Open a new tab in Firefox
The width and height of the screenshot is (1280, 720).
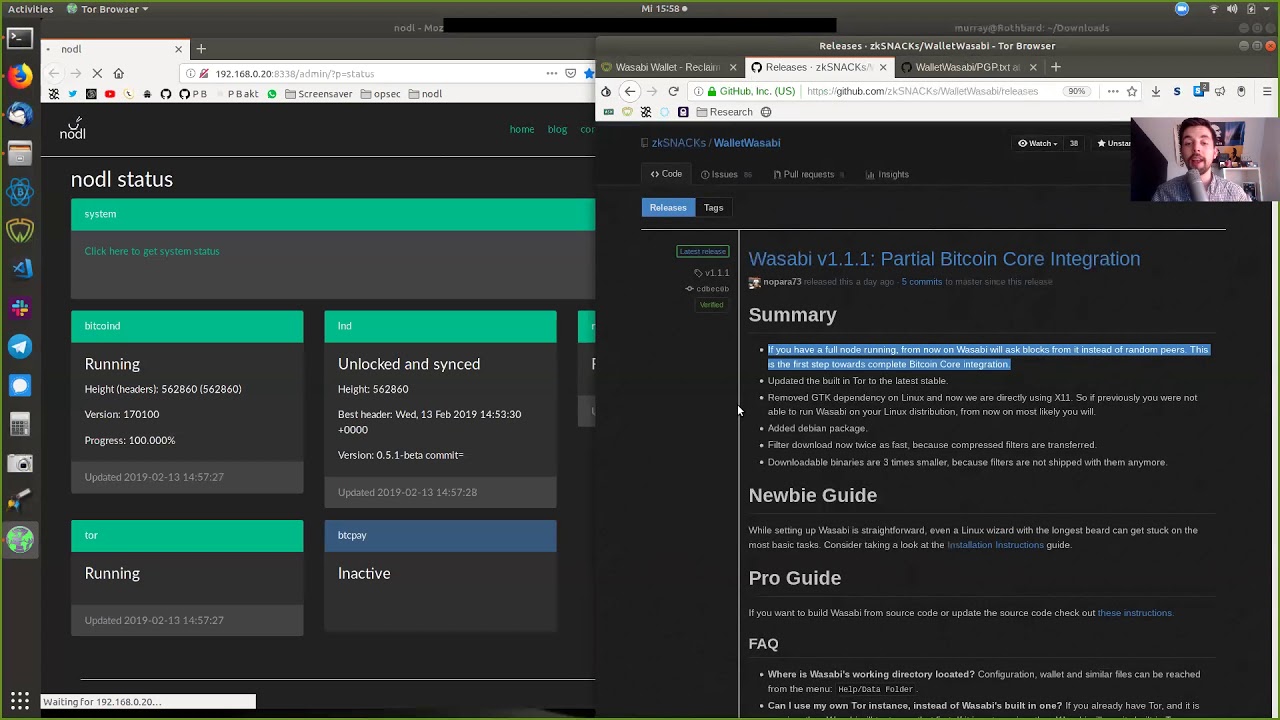pyautogui.click(x=201, y=48)
